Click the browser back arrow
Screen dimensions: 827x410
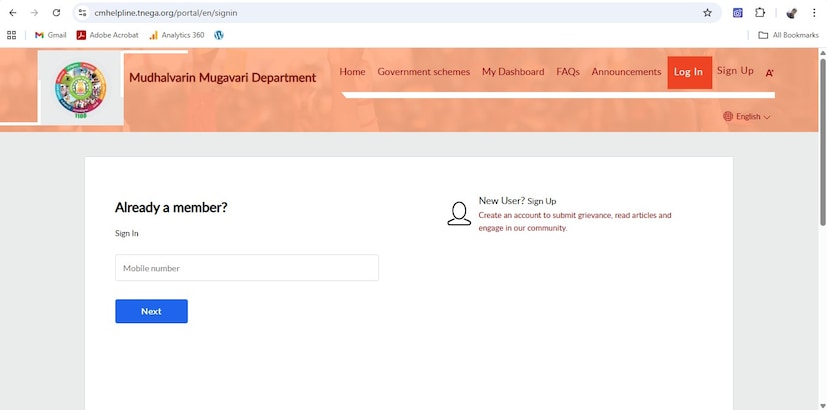tap(13, 13)
